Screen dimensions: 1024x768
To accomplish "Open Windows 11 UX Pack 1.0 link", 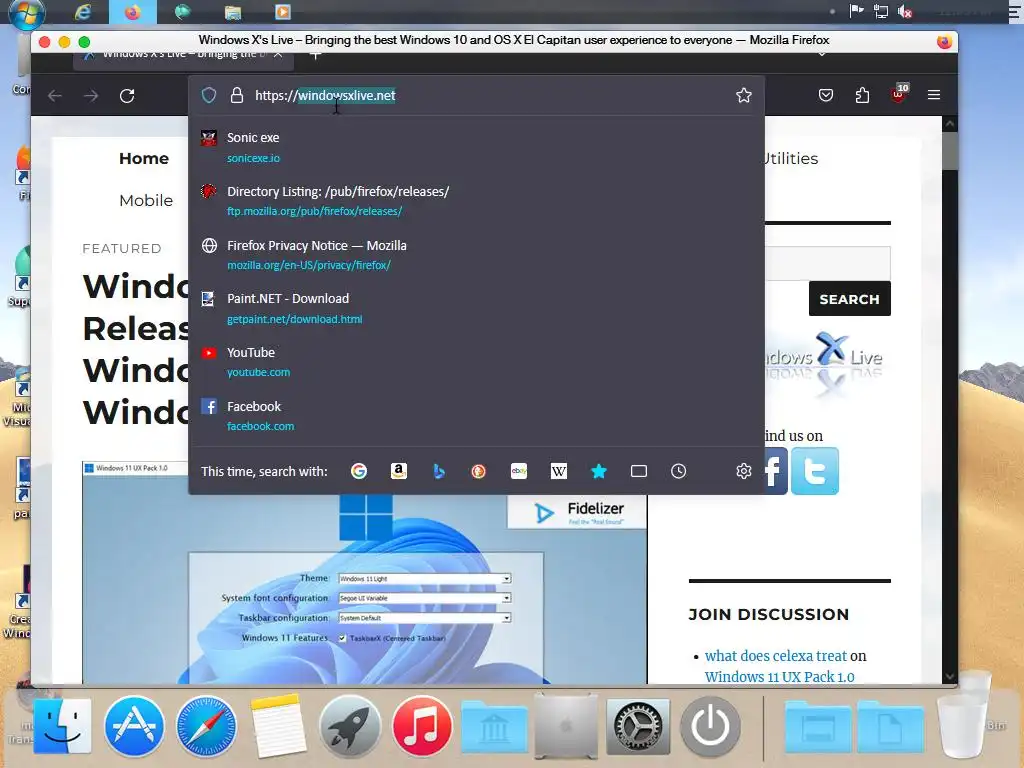I will tap(780, 677).
